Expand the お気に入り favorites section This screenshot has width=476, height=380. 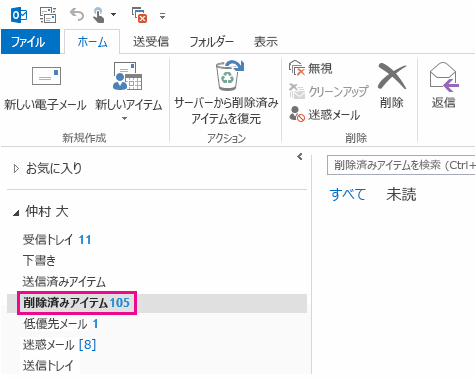[16, 169]
